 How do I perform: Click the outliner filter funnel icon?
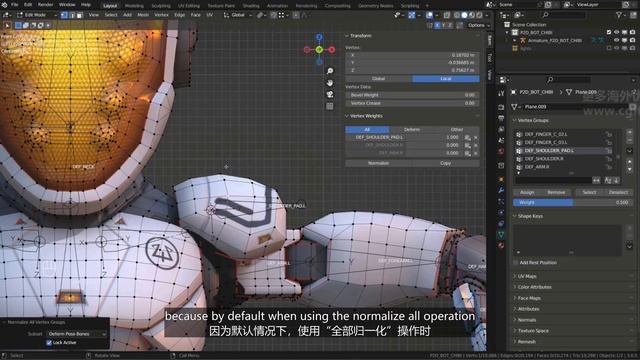[619, 15]
